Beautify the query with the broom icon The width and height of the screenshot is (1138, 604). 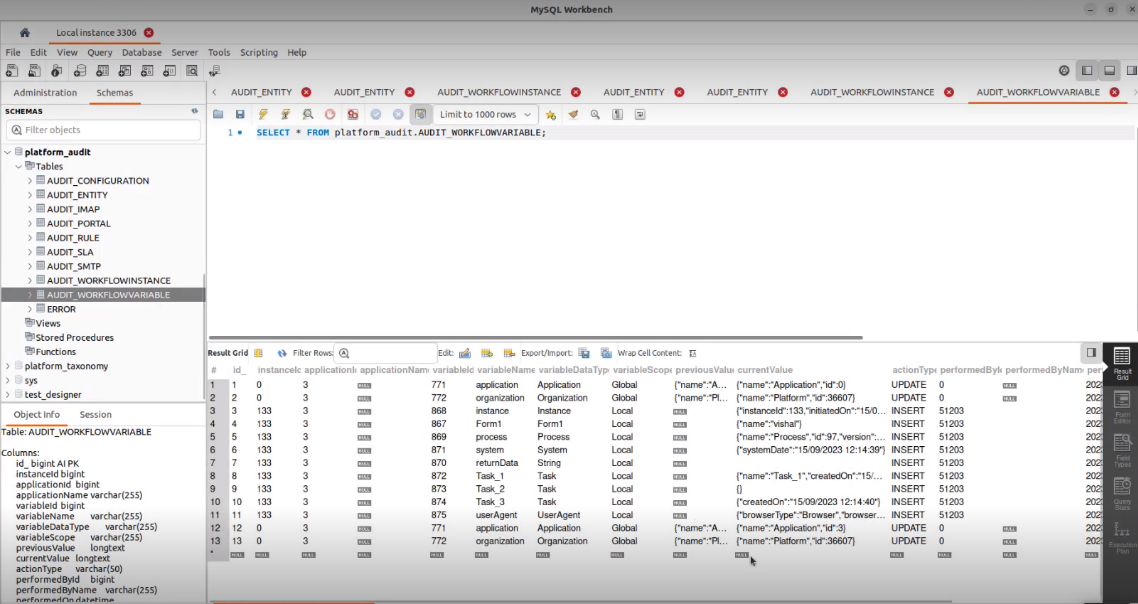573,115
